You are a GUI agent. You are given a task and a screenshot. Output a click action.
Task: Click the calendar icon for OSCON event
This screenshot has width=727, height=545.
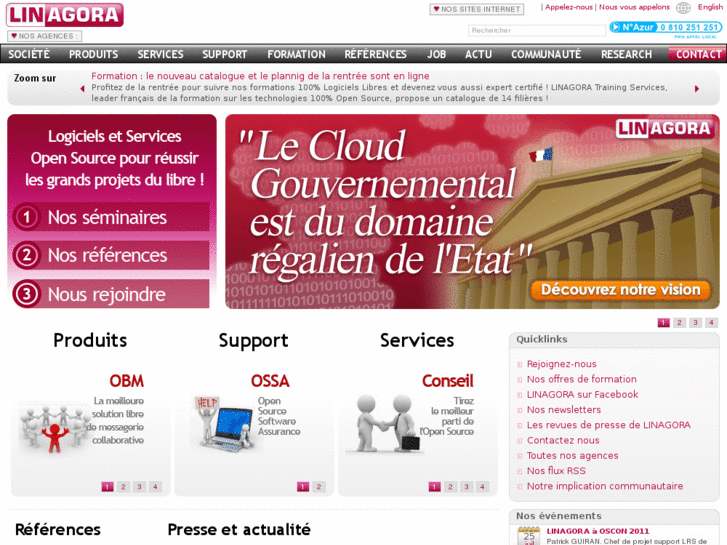[529, 535]
